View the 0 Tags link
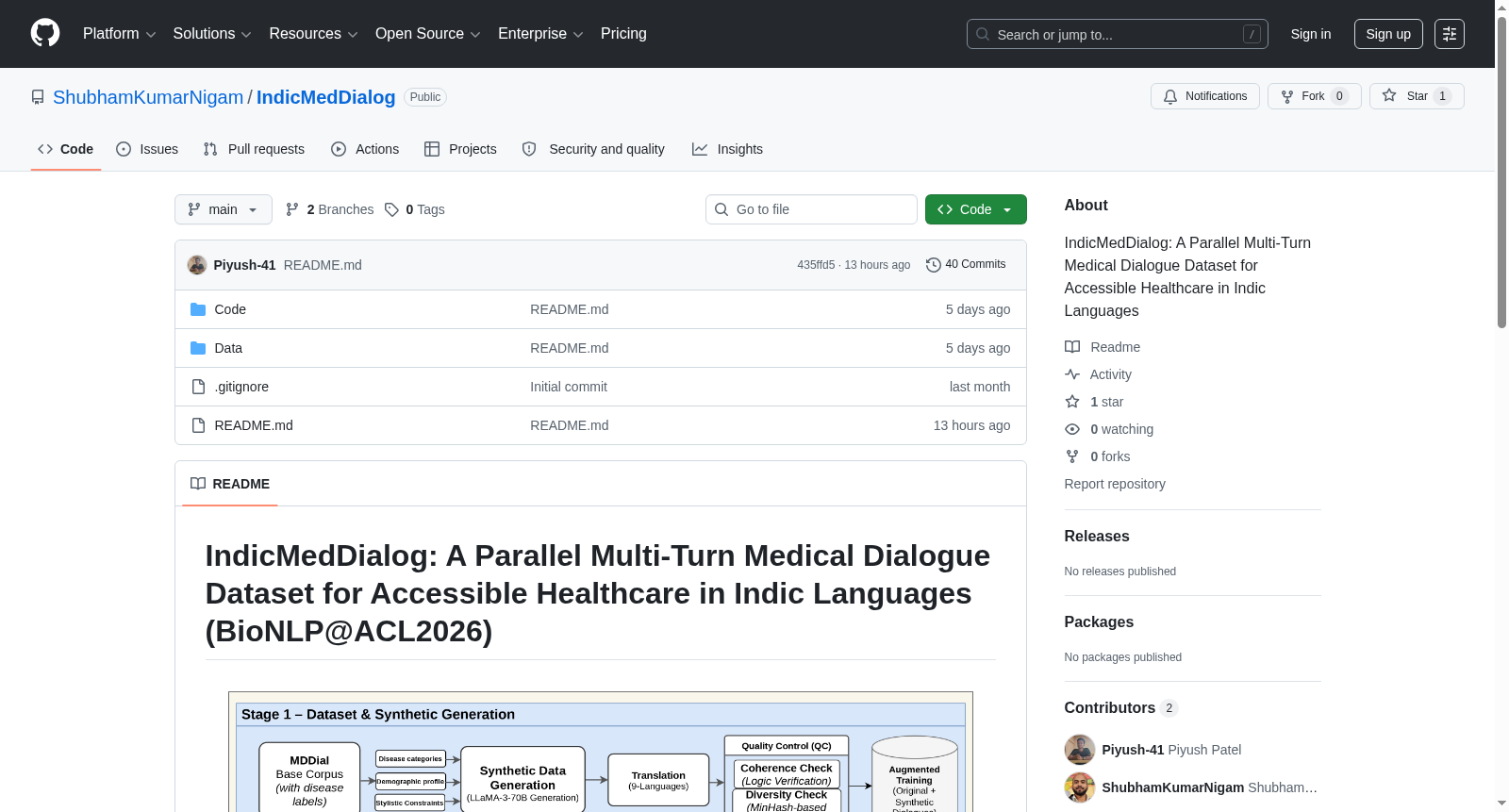1509x812 pixels. pos(415,209)
